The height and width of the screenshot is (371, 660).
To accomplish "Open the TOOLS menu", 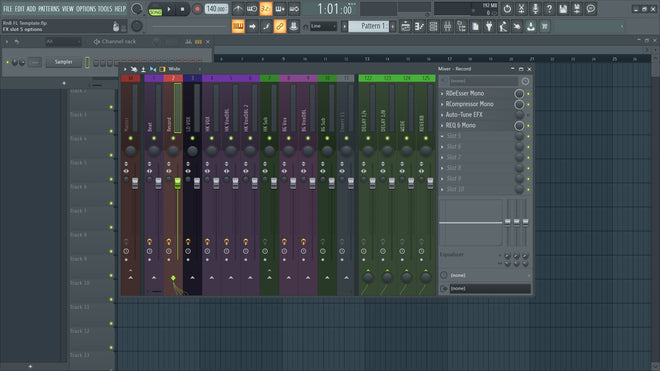I will click(105, 9).
